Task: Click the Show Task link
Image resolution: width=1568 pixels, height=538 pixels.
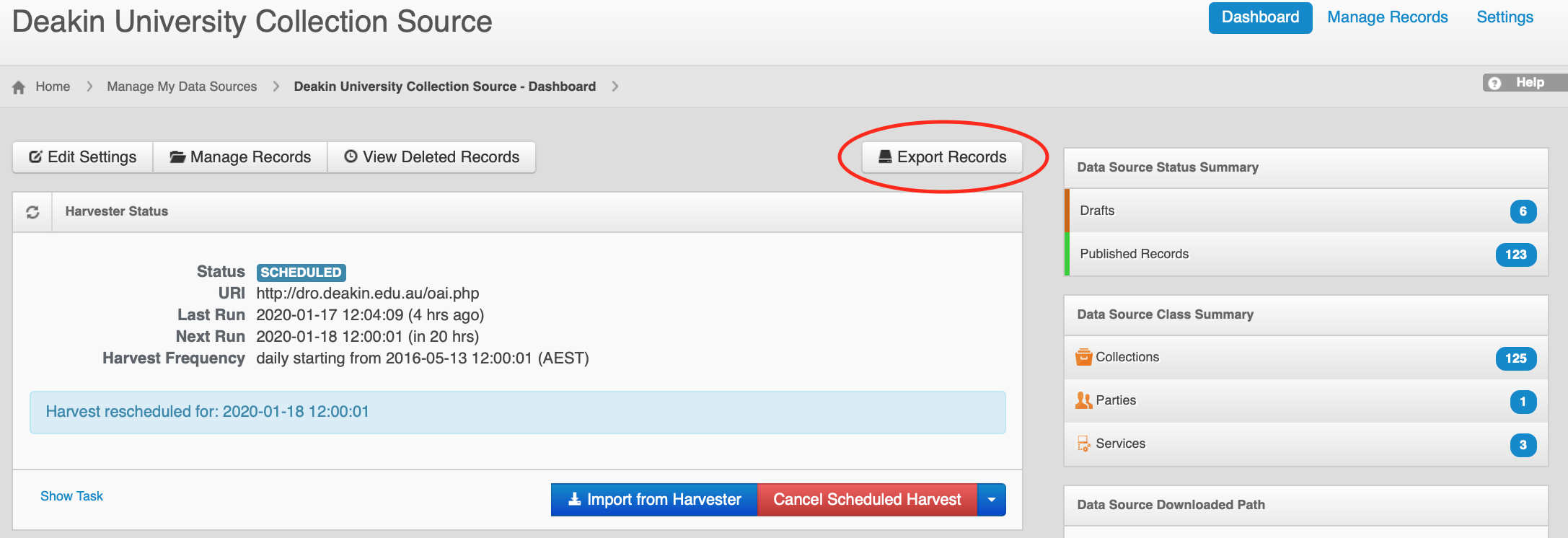Action: [x=71, y=496]
